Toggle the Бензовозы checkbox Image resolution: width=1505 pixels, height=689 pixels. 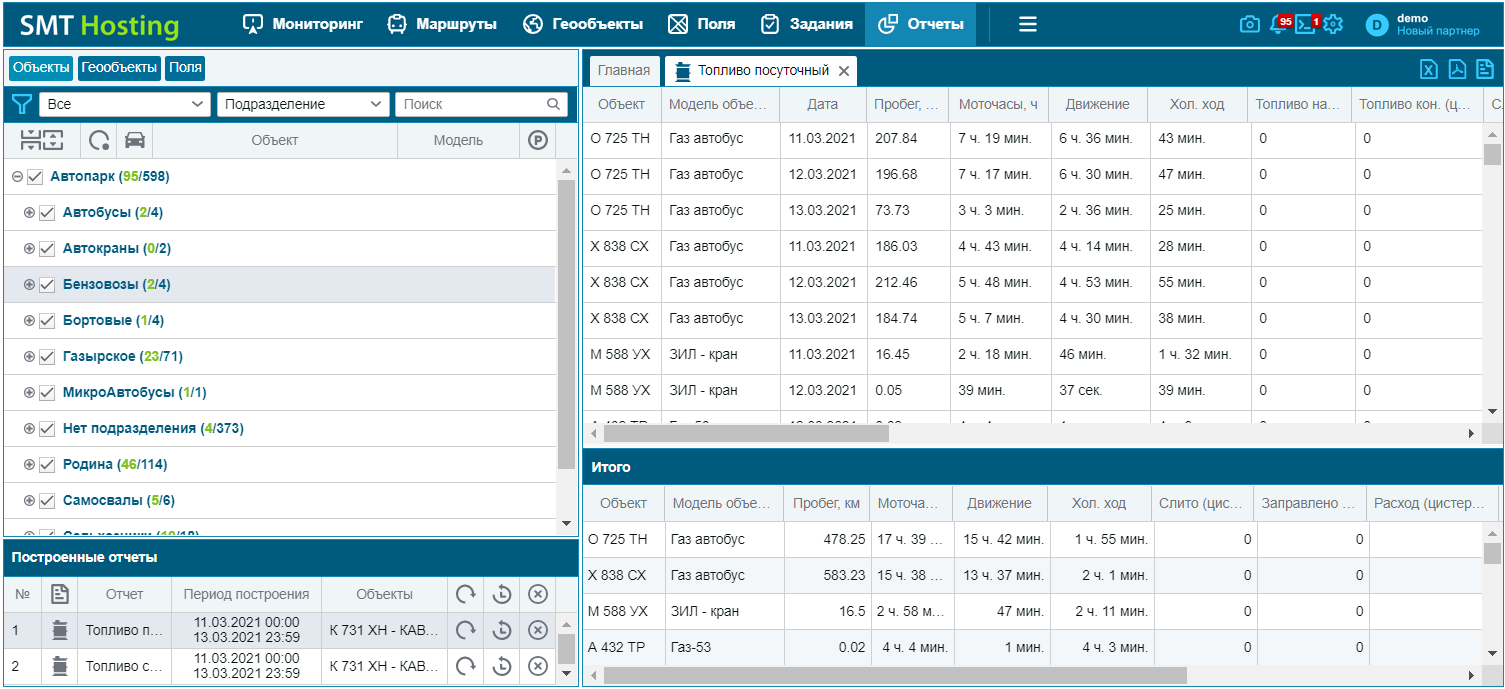47,285
